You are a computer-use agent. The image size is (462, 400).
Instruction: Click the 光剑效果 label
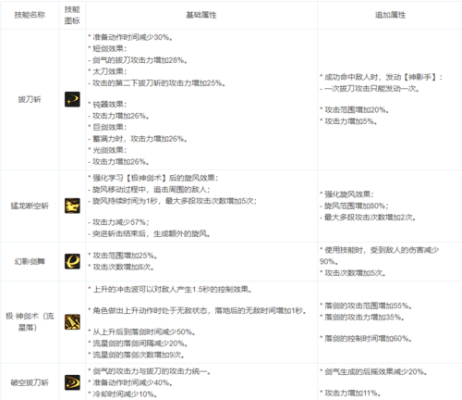[107, 150]
